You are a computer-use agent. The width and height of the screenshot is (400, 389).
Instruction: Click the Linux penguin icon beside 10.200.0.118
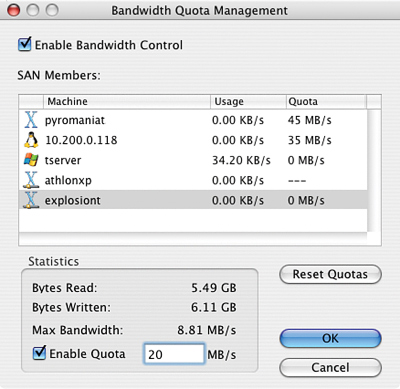(x=31, y=140)
